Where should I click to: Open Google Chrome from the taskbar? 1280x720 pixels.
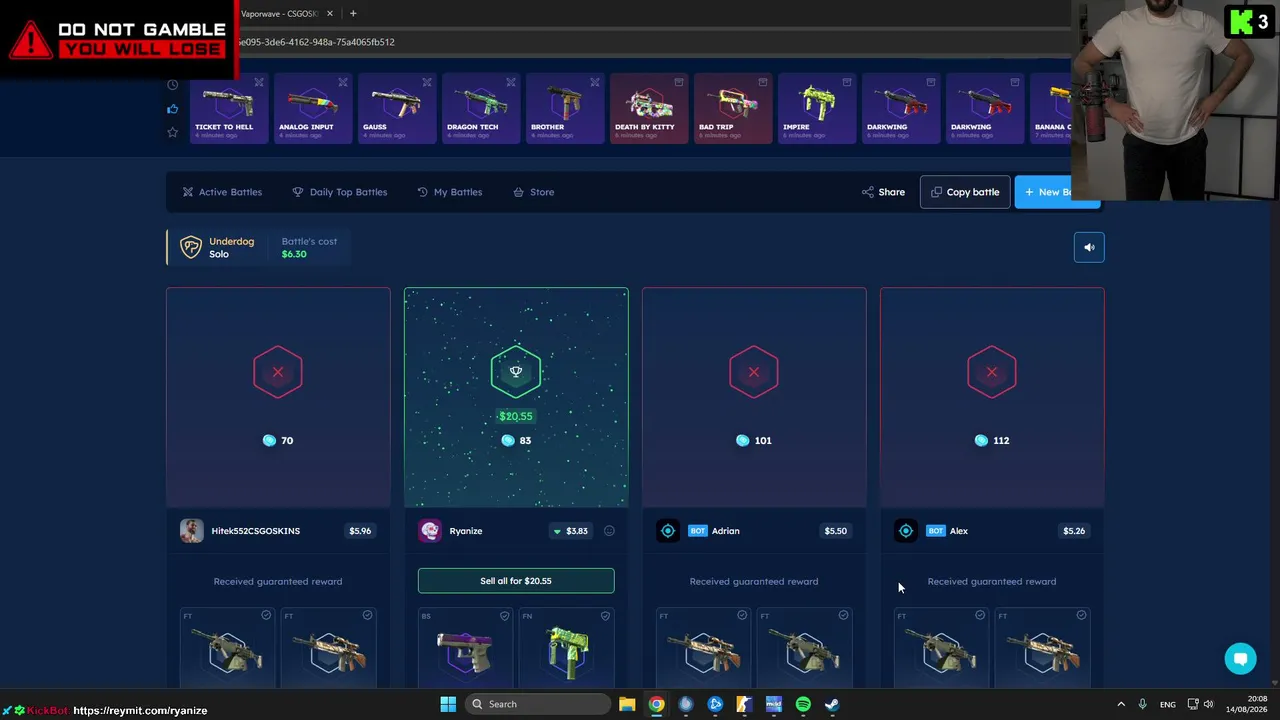tap(656, 704)
